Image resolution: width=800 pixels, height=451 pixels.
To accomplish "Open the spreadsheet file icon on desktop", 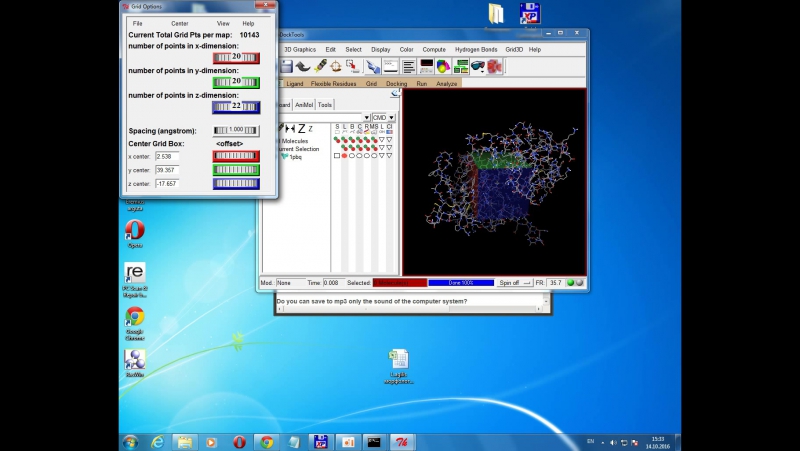I will pyautogui.click(x=398, y=366).
